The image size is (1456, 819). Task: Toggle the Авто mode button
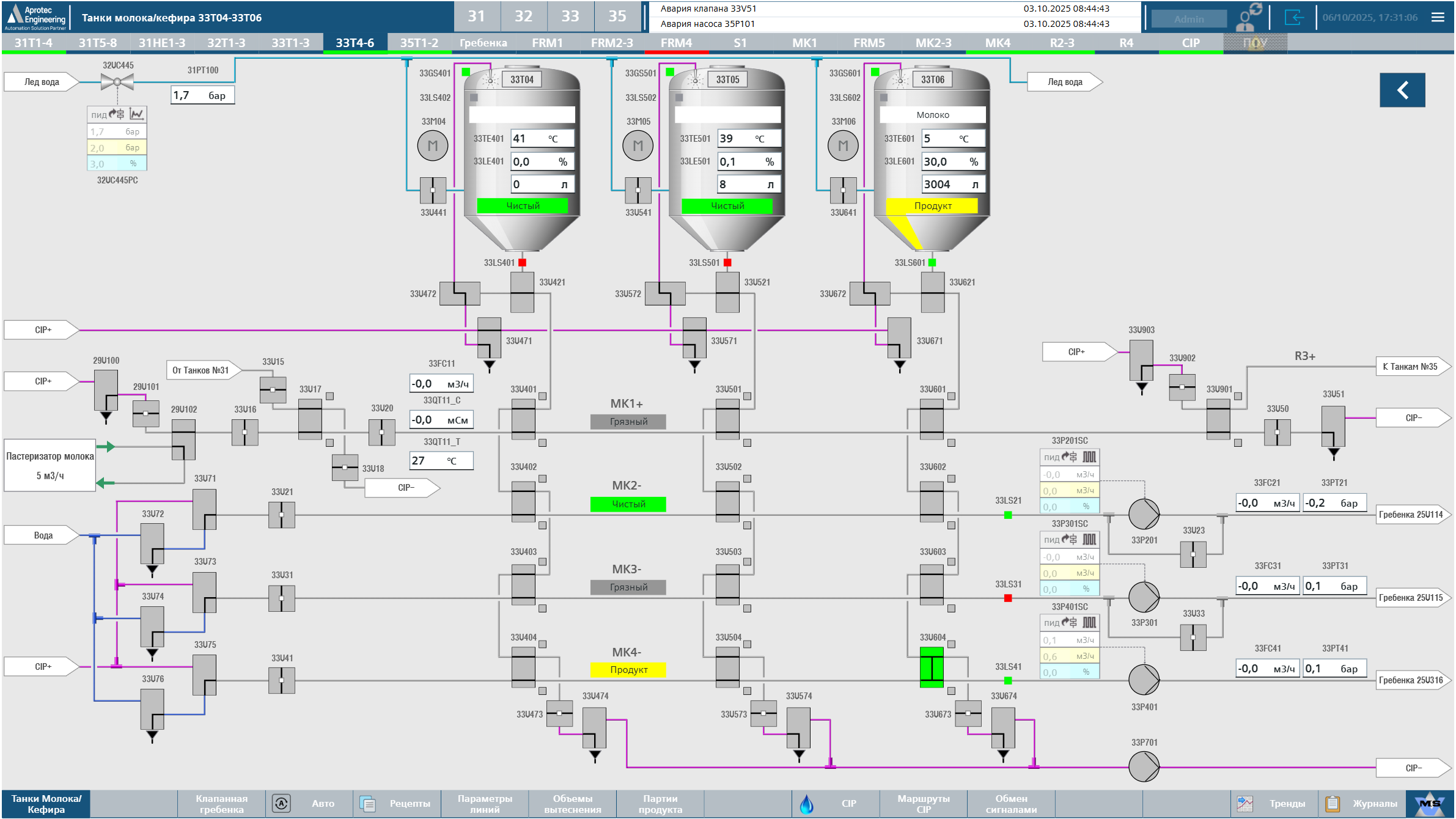309,804
